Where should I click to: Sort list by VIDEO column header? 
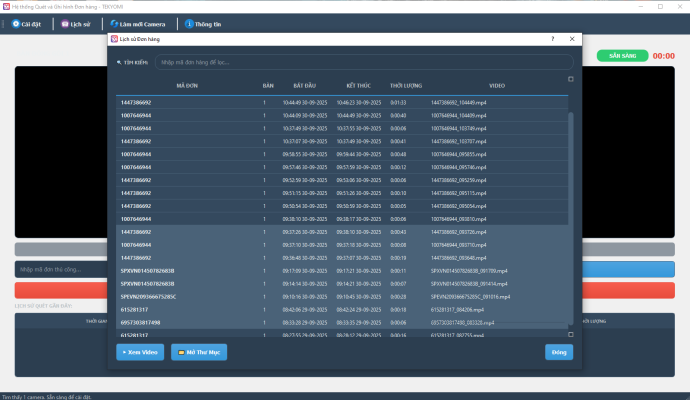pos(497,86)
